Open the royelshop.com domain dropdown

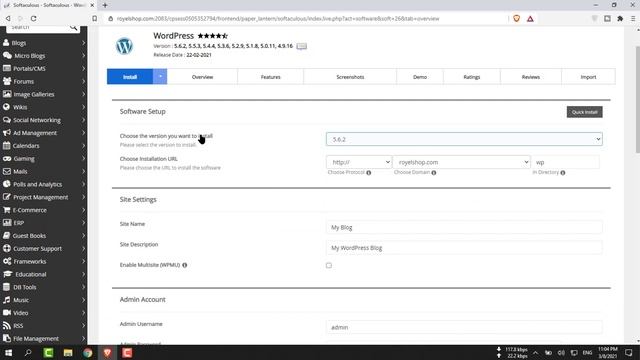tap(461, 162)
